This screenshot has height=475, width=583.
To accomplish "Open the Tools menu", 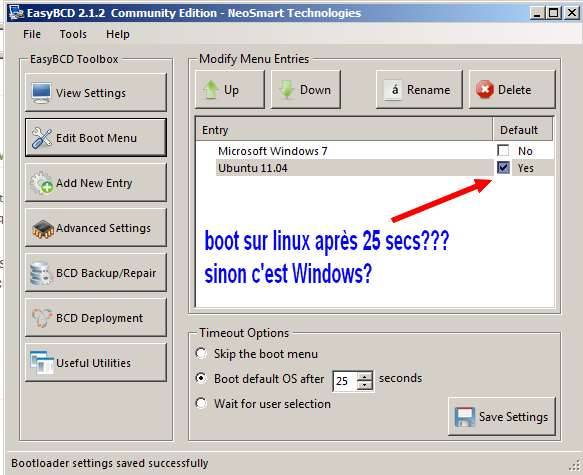I will click(x=73, y=34).
